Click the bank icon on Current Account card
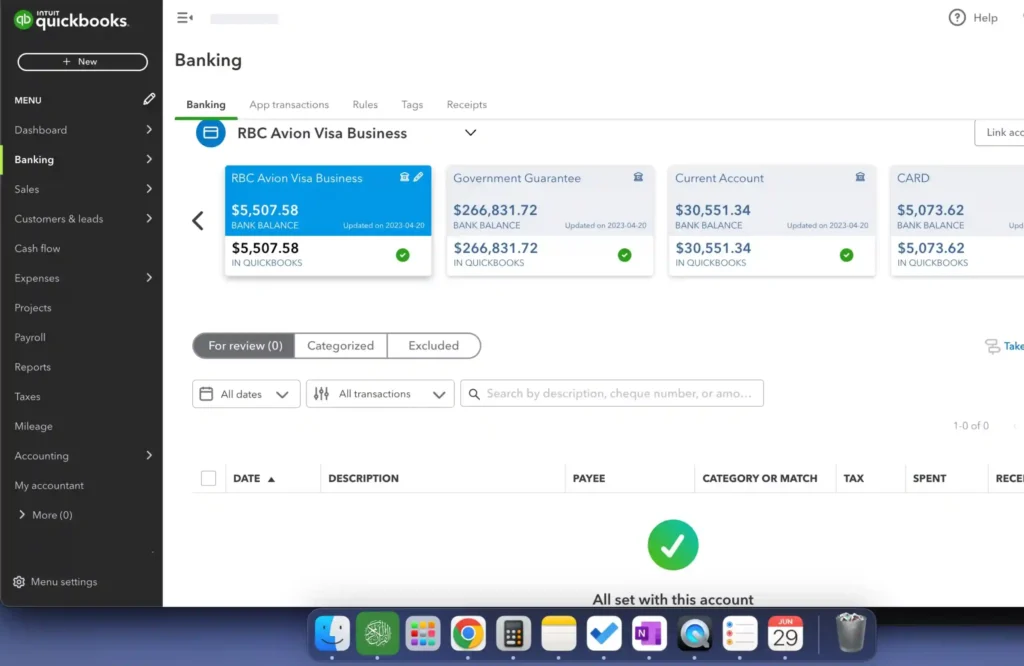Image resolution: width=1024 pixels, height=666 pixels. tap(860, 177)
